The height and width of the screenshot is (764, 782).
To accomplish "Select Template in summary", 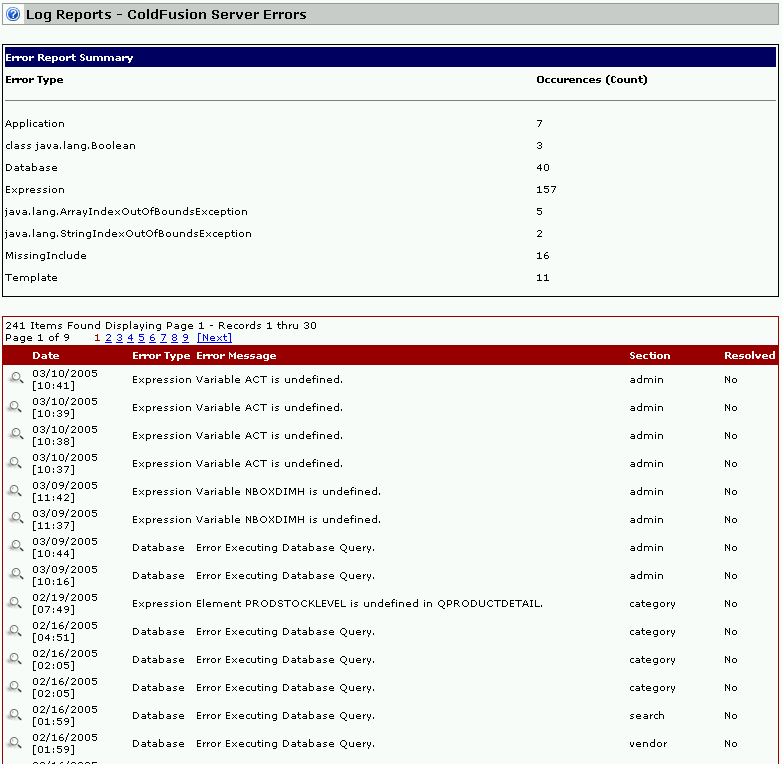I will (31, 277).
